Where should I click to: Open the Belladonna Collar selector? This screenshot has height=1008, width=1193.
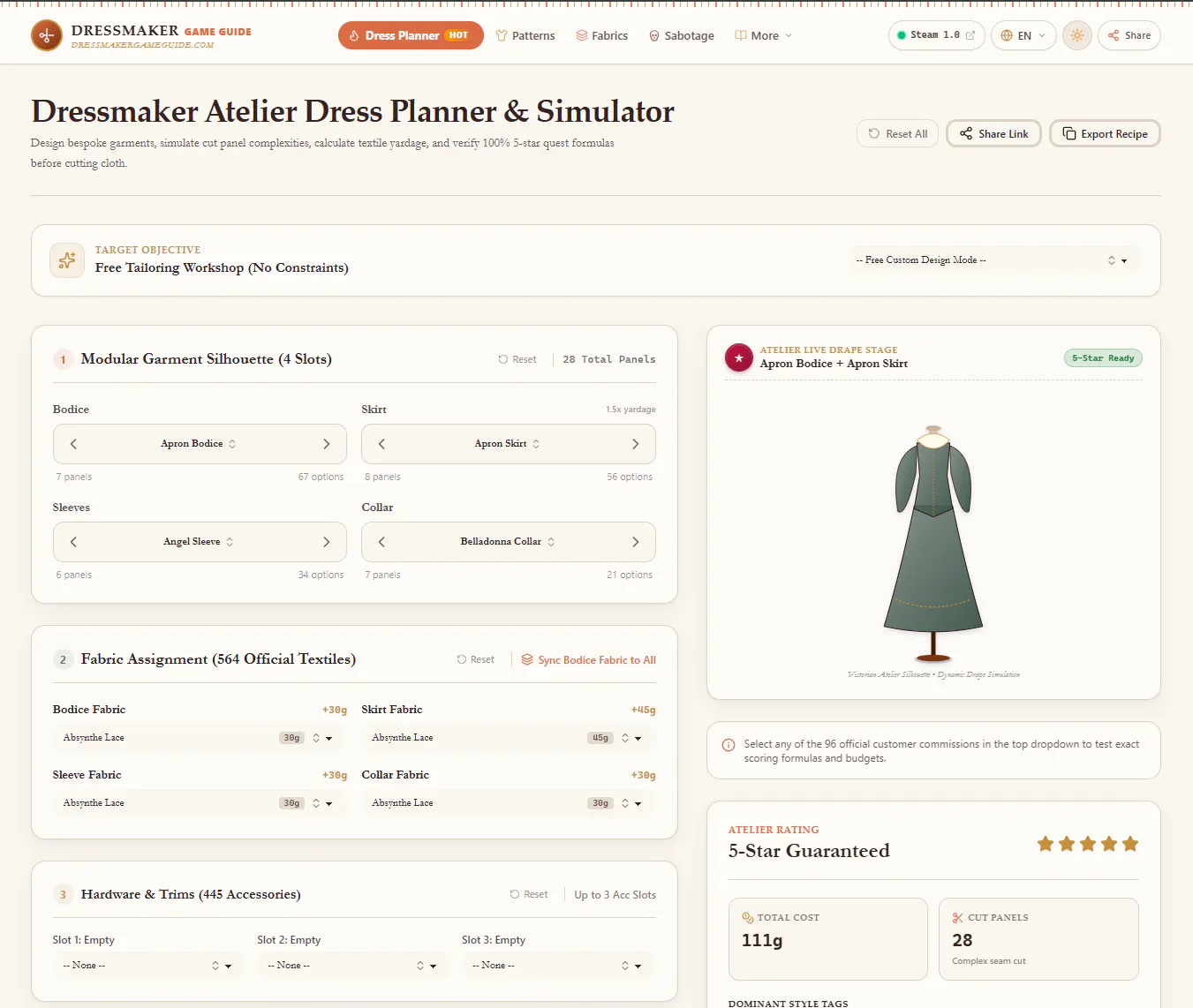[508, 542]
